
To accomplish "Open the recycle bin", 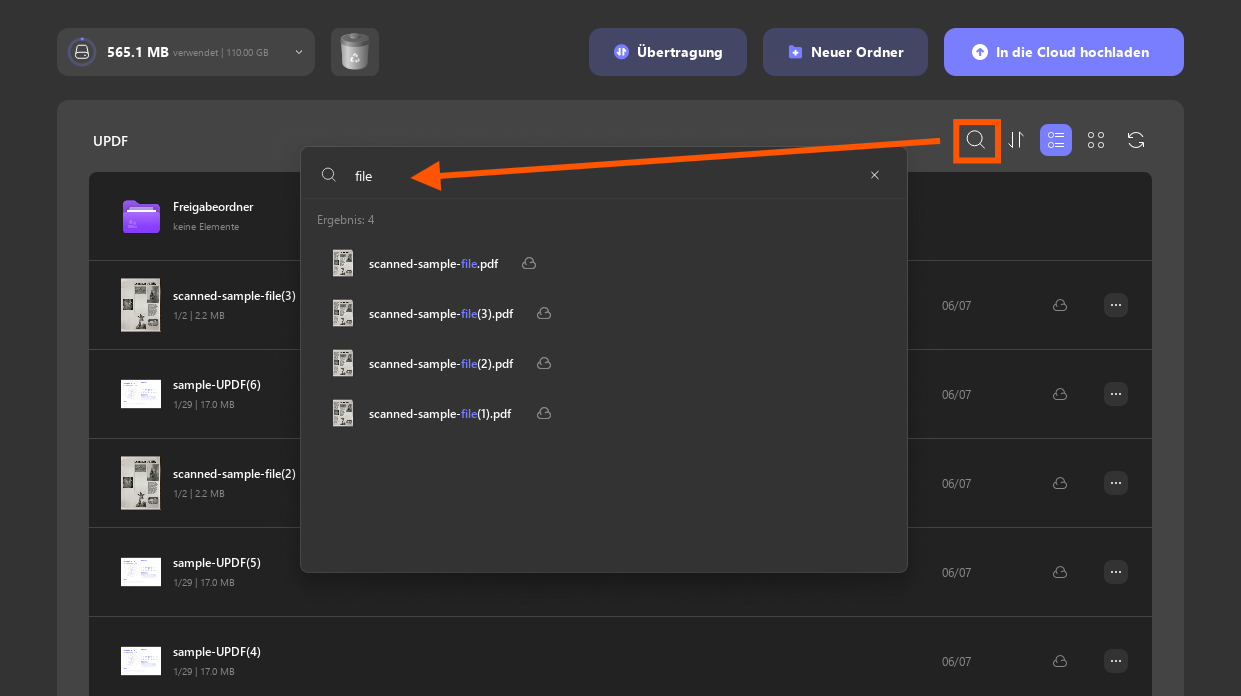I will [x=355, y=52].
